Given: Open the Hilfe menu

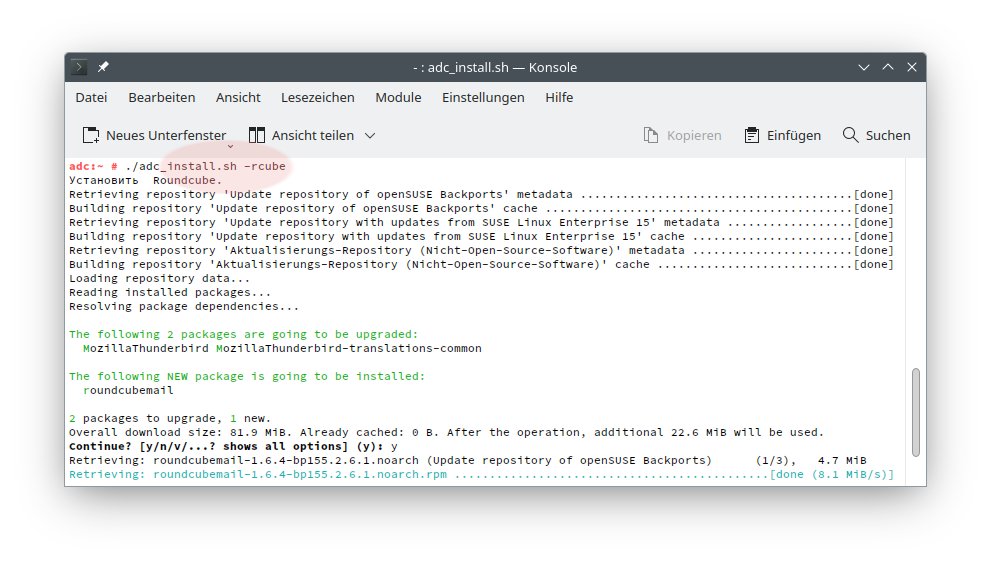Looking at the screenshot, I should tap(559, 97).
